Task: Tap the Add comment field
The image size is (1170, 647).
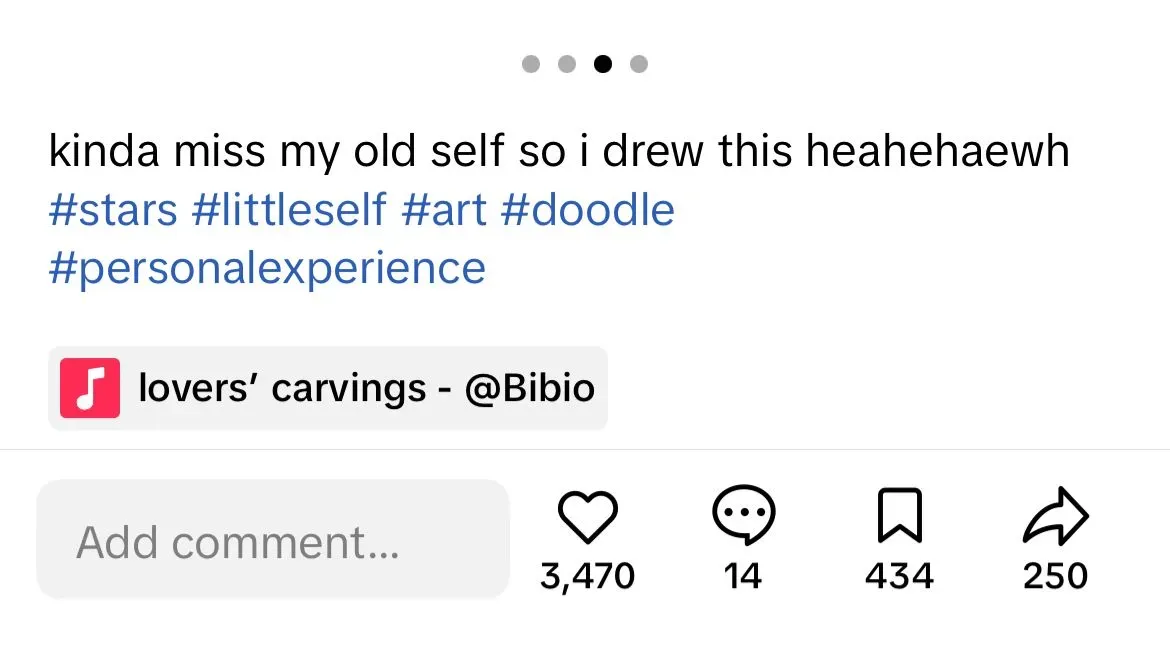Action: 273,541
